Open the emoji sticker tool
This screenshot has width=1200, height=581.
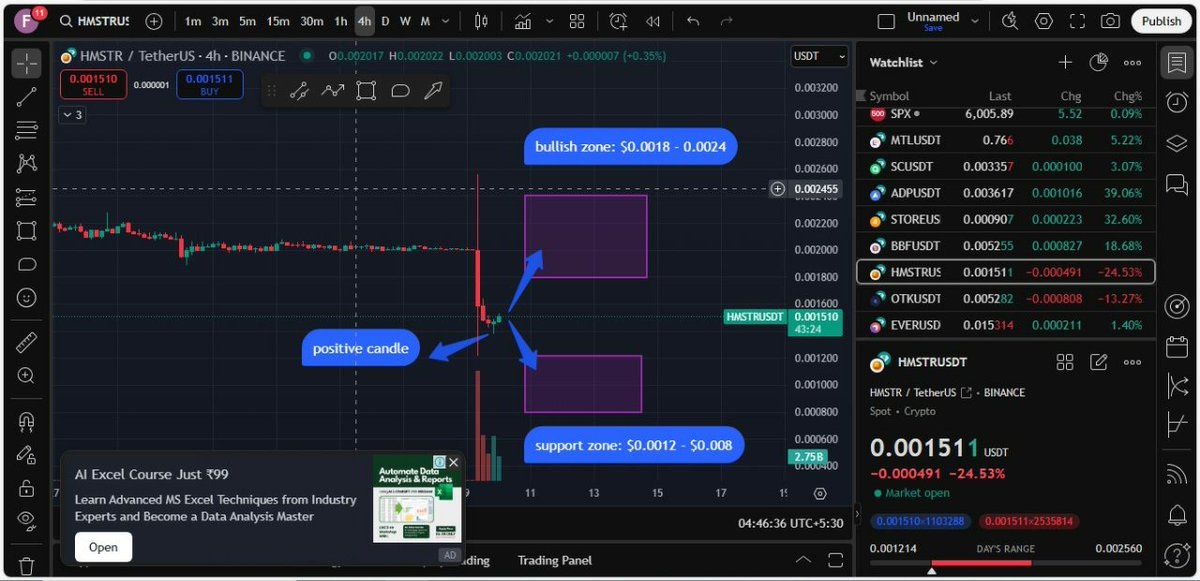pos(27,297)
